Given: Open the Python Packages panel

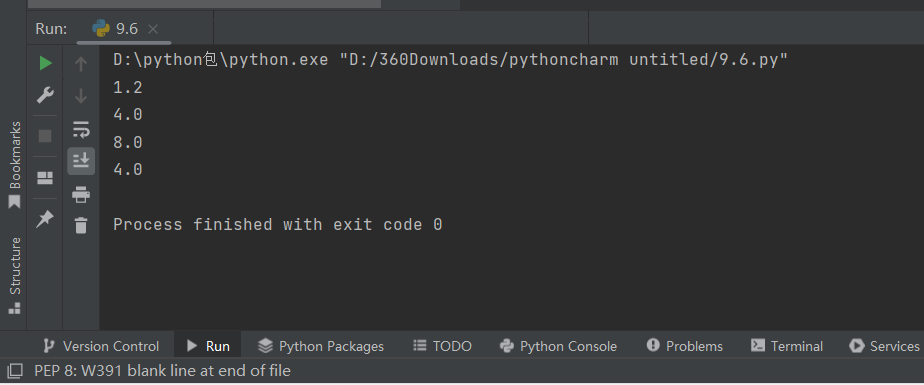Looking at the screenshot, I should click(321, 346).
